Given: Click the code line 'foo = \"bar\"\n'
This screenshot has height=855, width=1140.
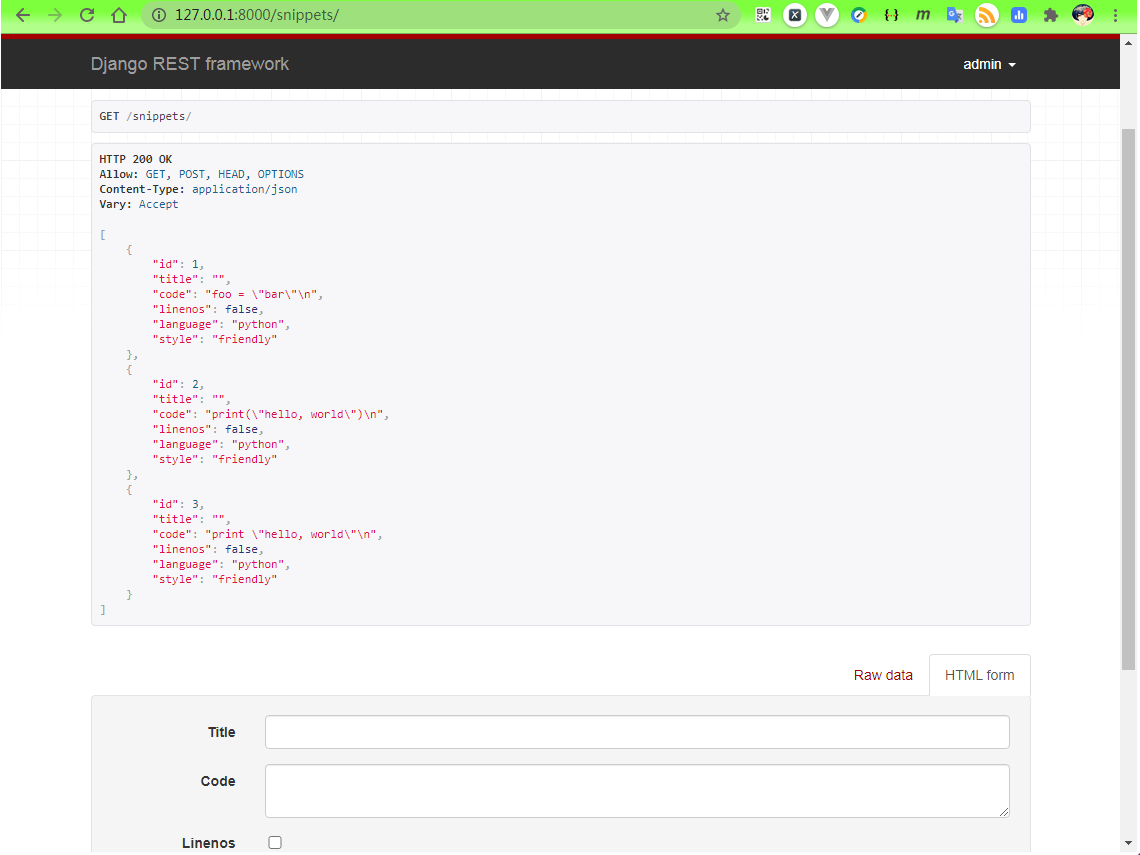Looking at the screenshot, I should [237, 294].
